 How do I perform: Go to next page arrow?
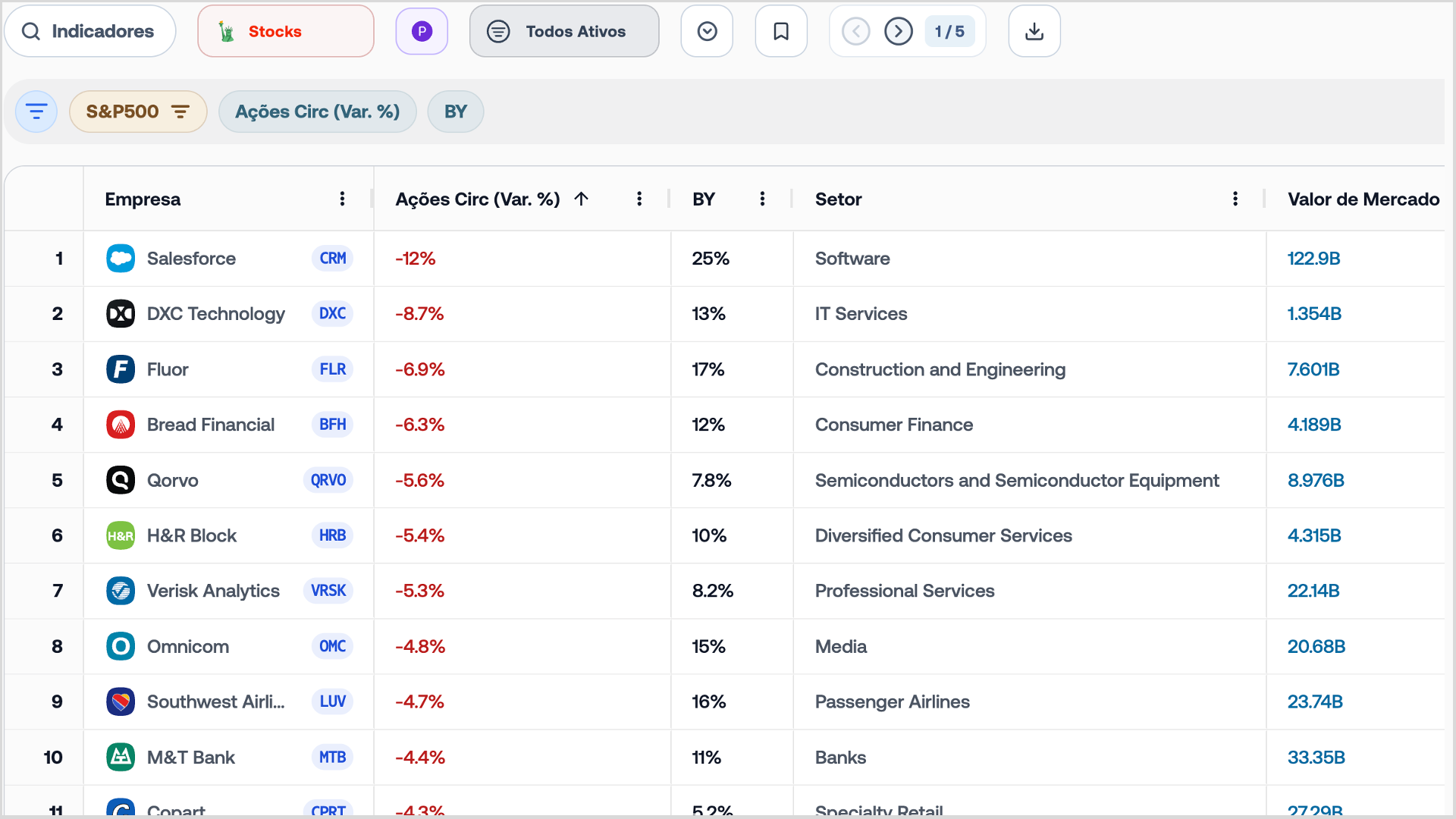899,31
